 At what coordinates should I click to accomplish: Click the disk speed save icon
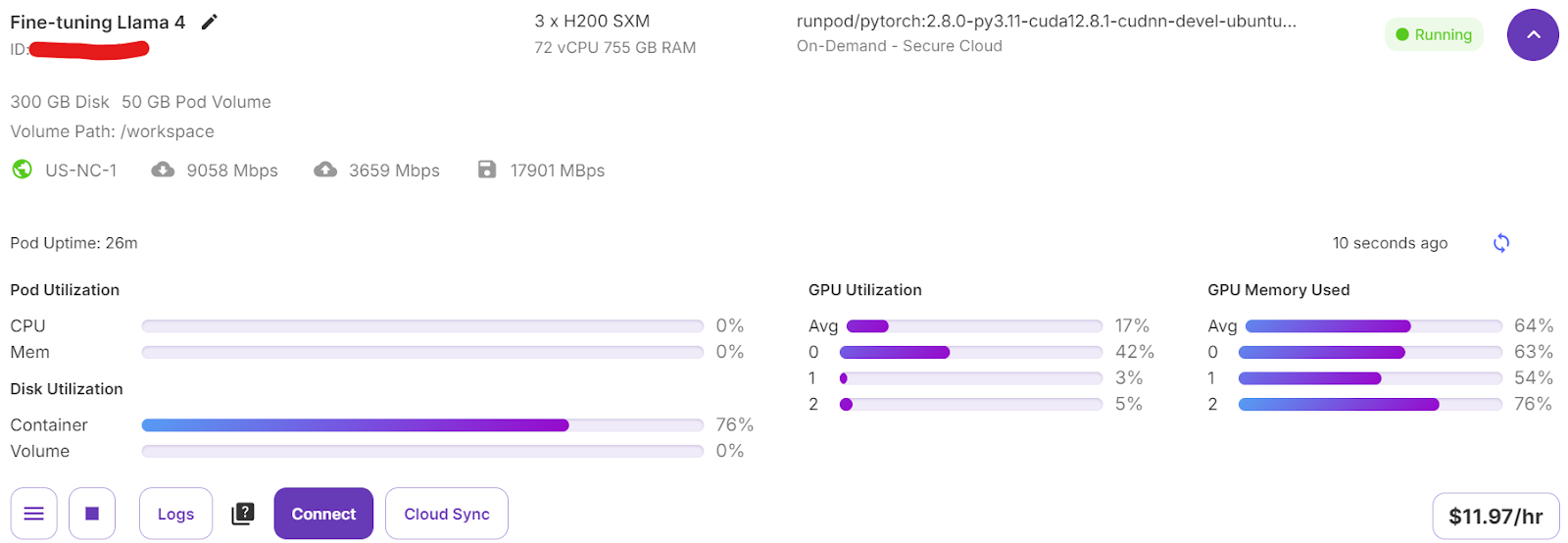tap(487, 170)
